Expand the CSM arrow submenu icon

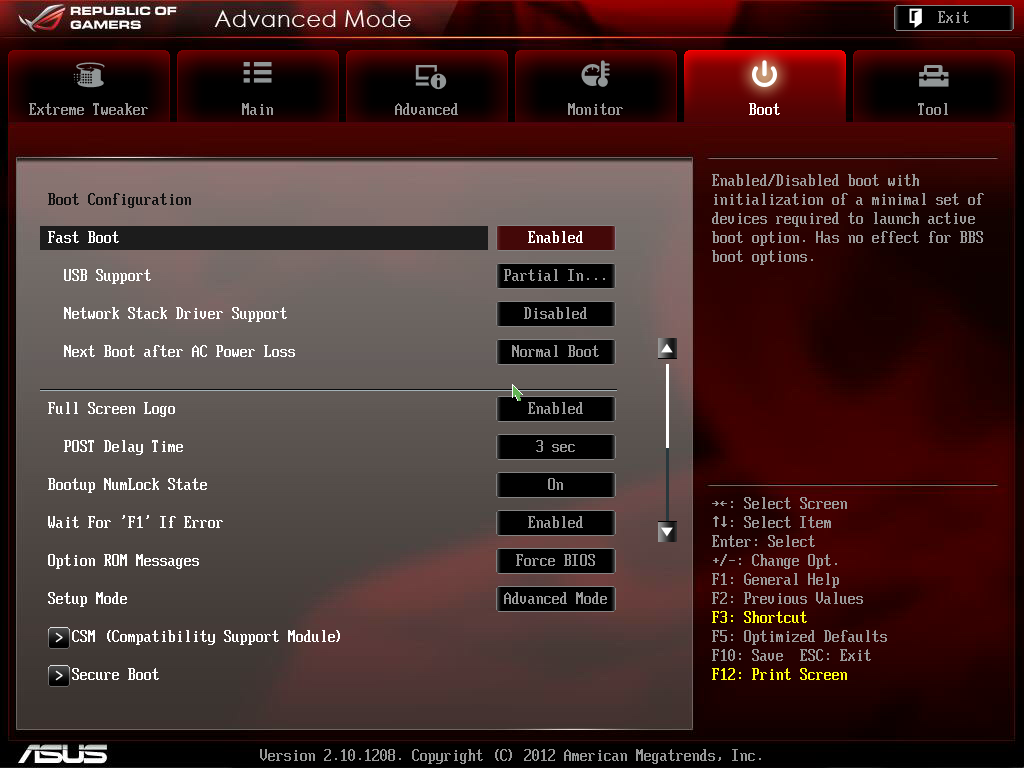tap(58, 637)
